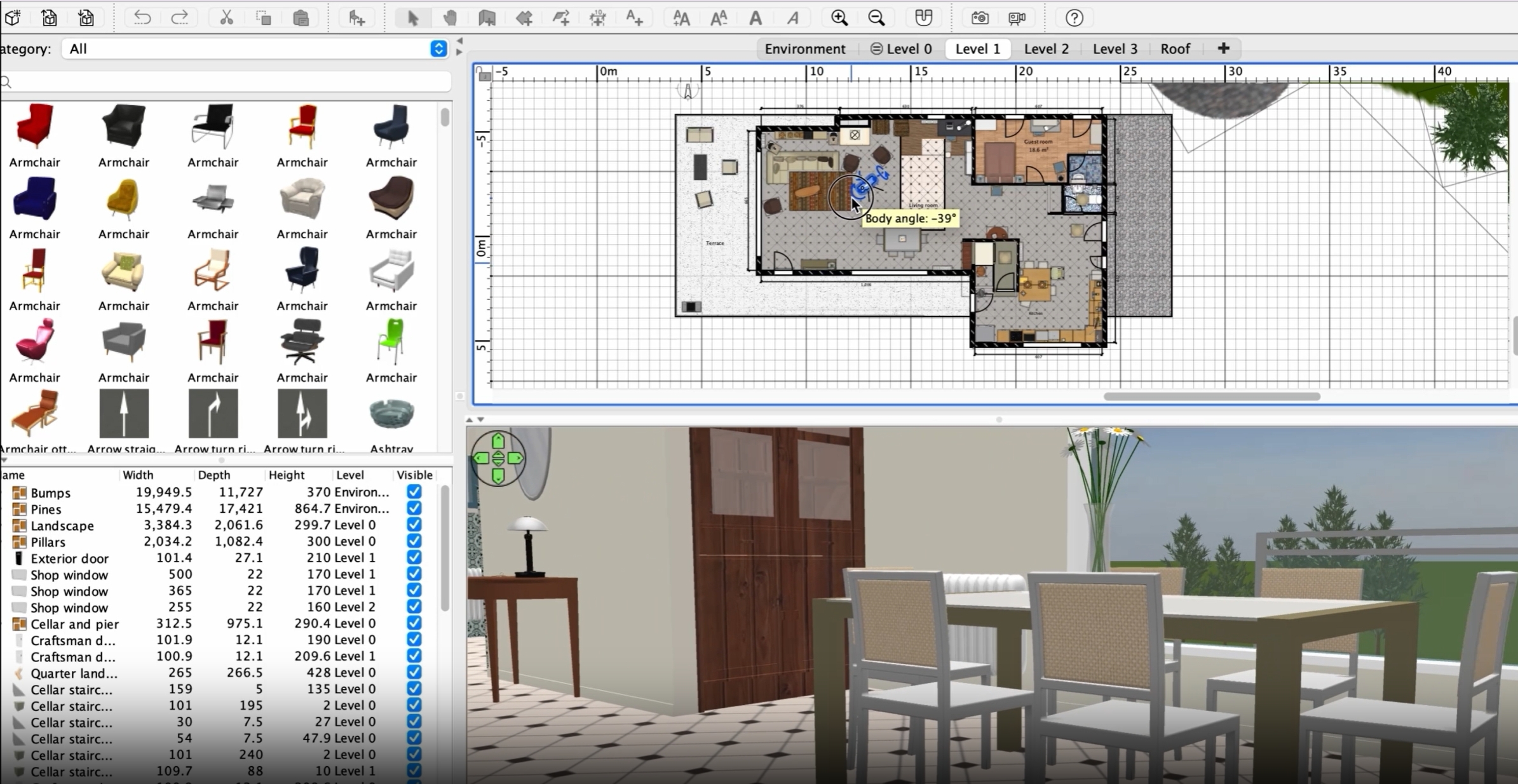
Task: Hide the Landscape item via checkbox
Action: point(414,525)
